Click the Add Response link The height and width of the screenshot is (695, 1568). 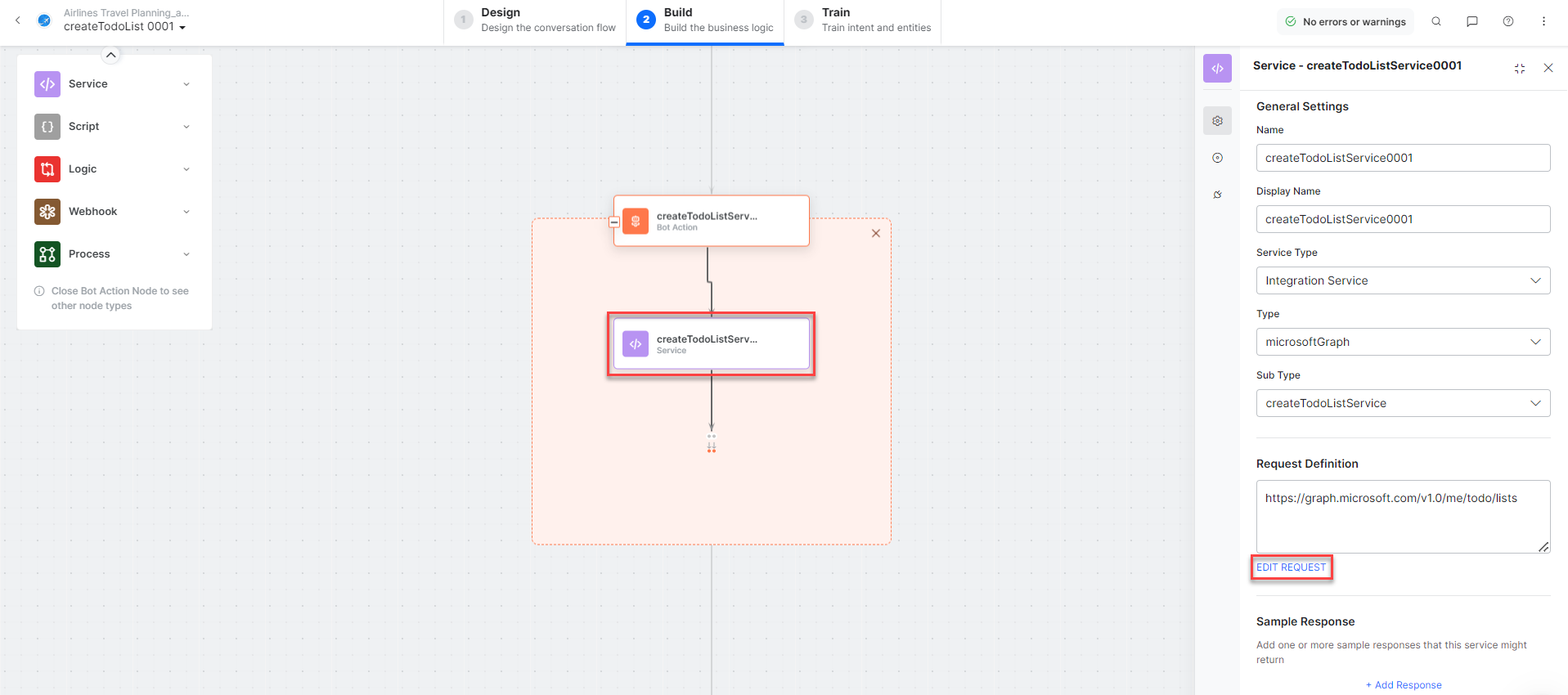1404,685
